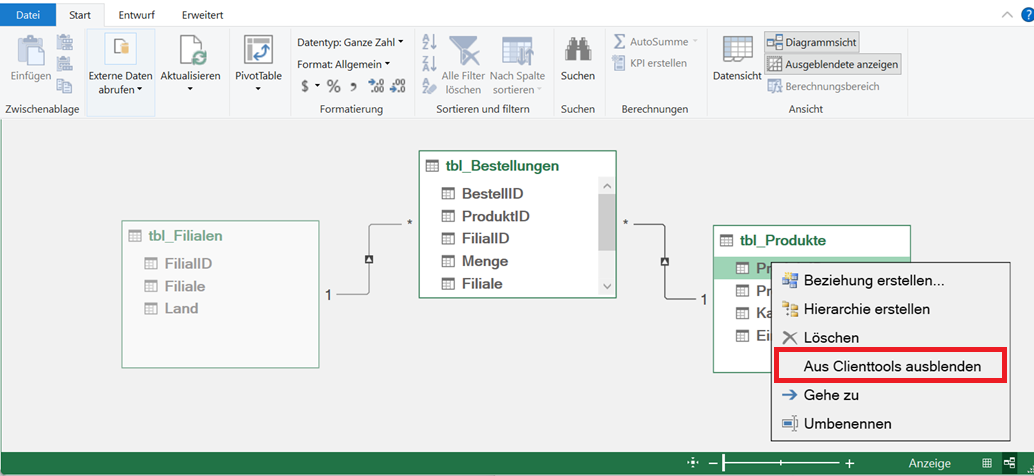1034x476 pixels.
Task: Switch to Erweitert tab
Action: click(x=203, y=14)
